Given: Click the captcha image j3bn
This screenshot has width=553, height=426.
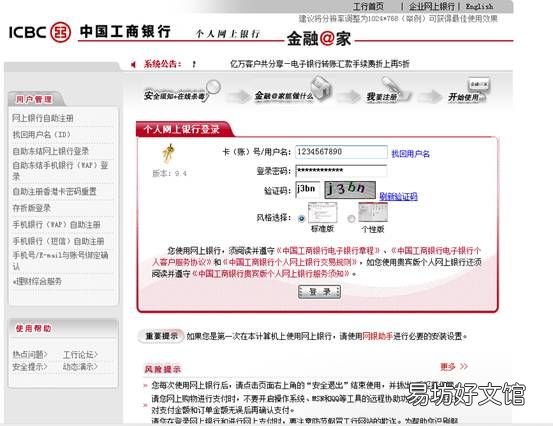Looking at the screenshot, I should 350,189.
